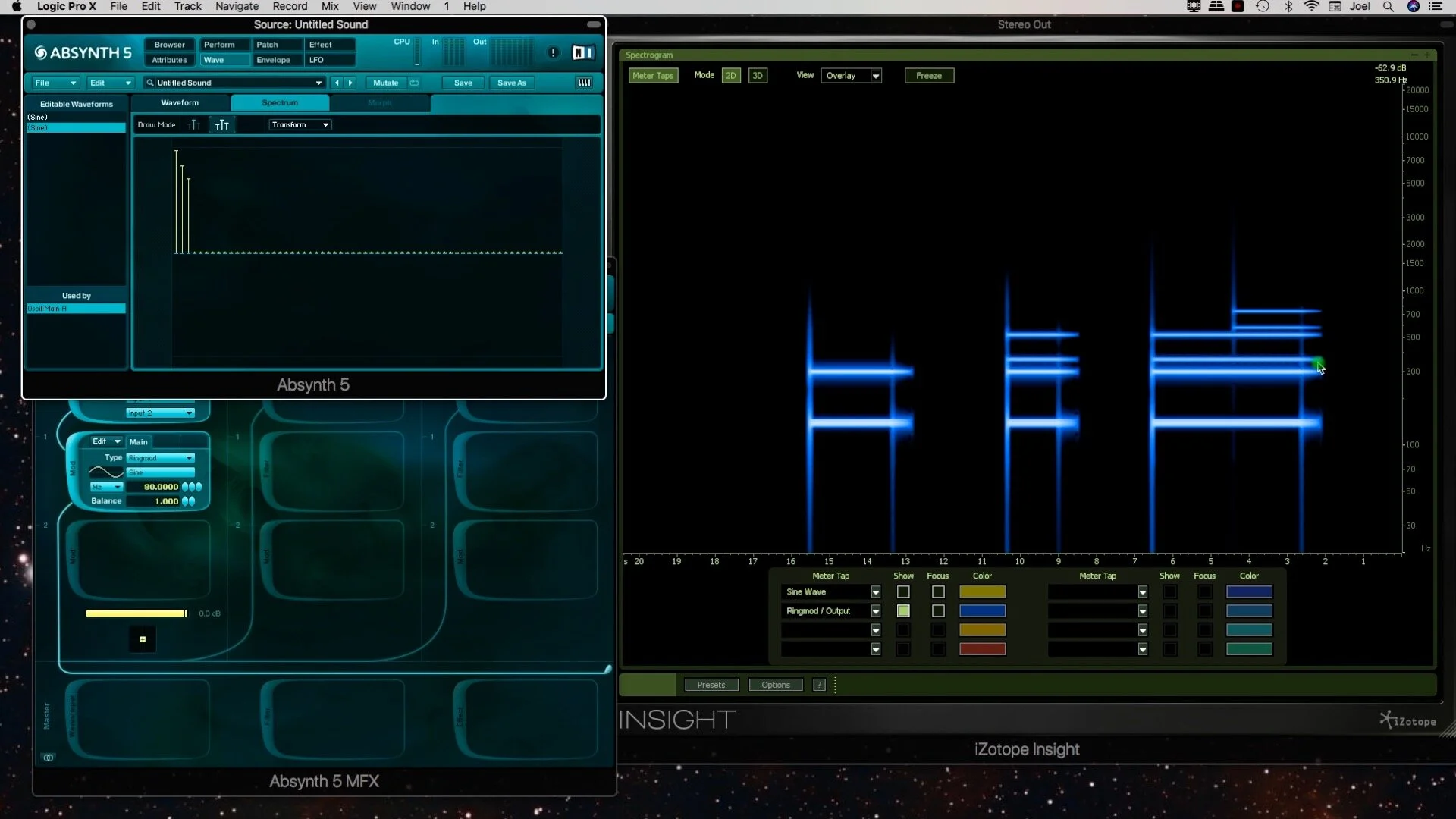Open Insight Presets
Viewport: 1456px width, 819px height.
[711, 684]
